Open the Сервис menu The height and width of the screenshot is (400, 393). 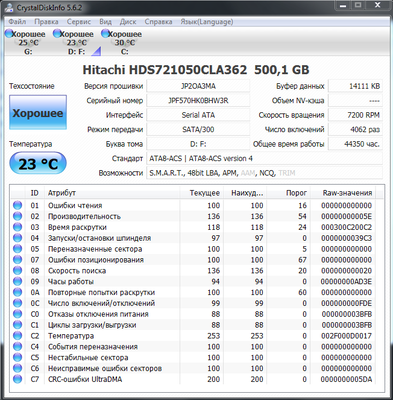coord(79,22)
